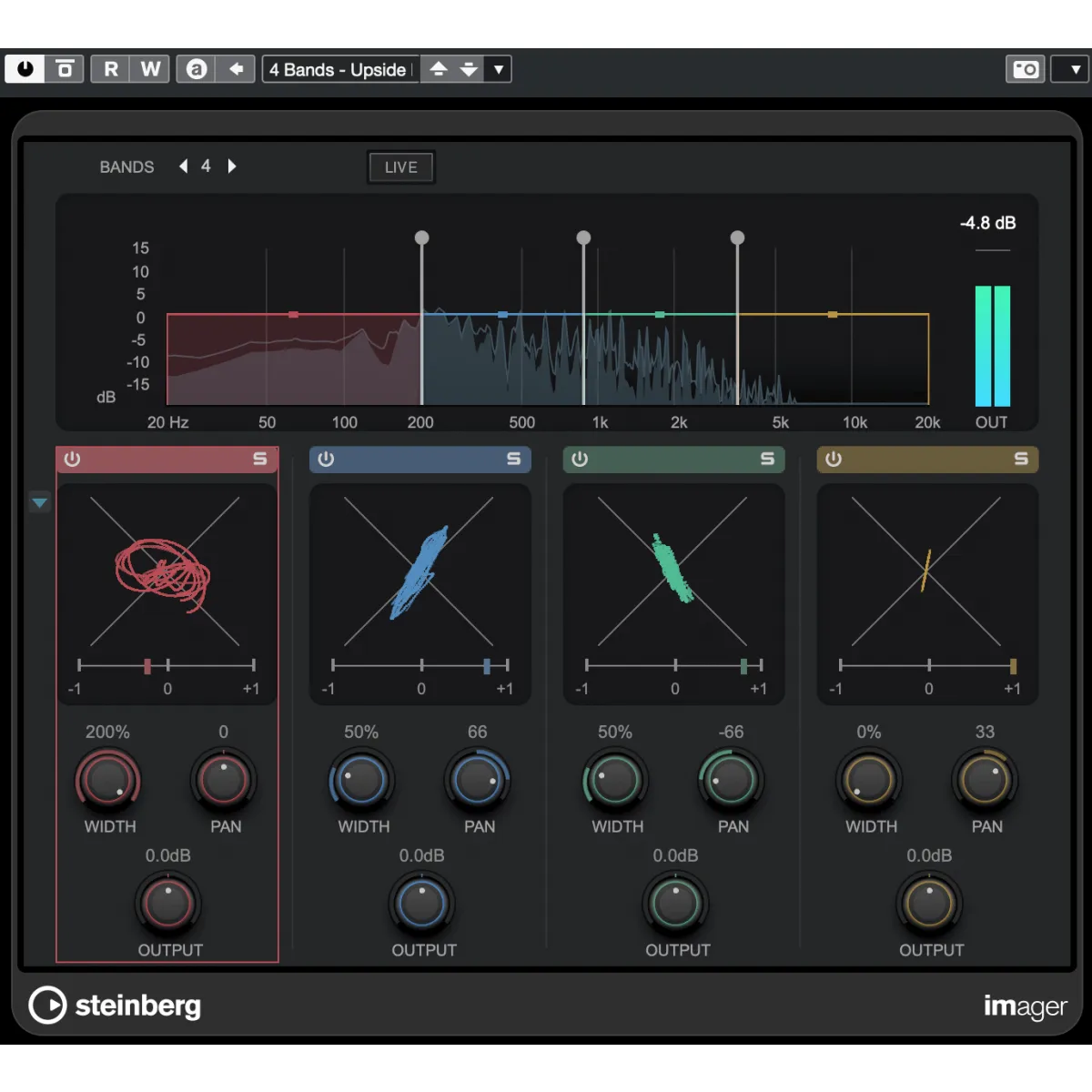Enable Read automation R button
Image resolution: width=1092 pixels, height=1092 pixels.
point(111,69)
